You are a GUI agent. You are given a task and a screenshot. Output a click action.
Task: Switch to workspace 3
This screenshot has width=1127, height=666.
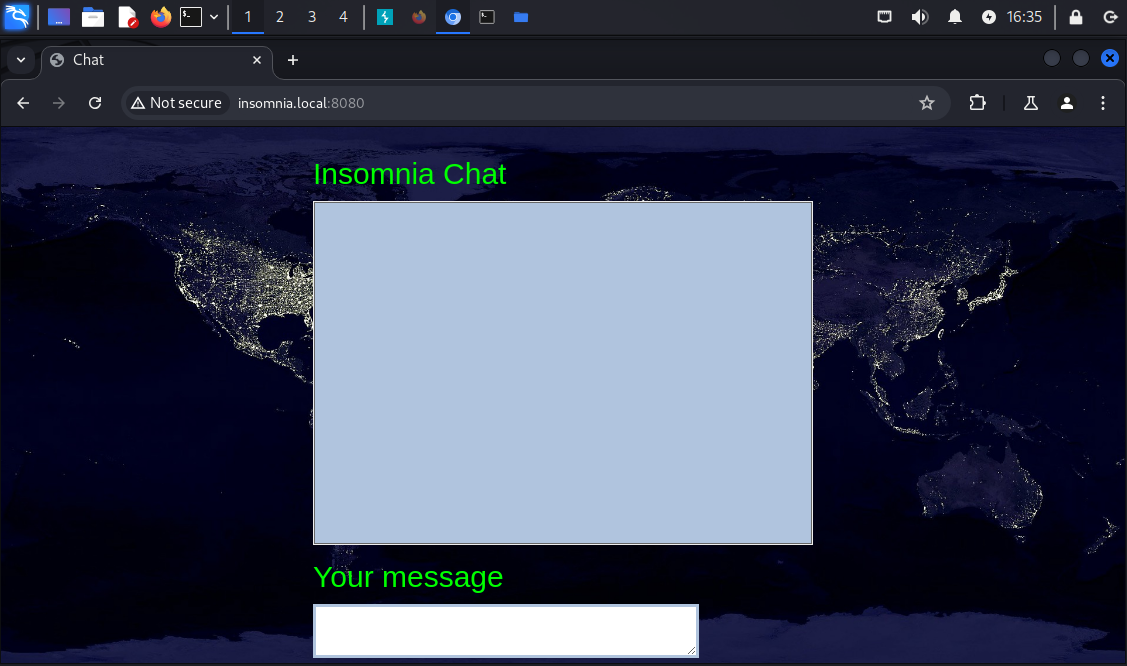tap(311, 17)
